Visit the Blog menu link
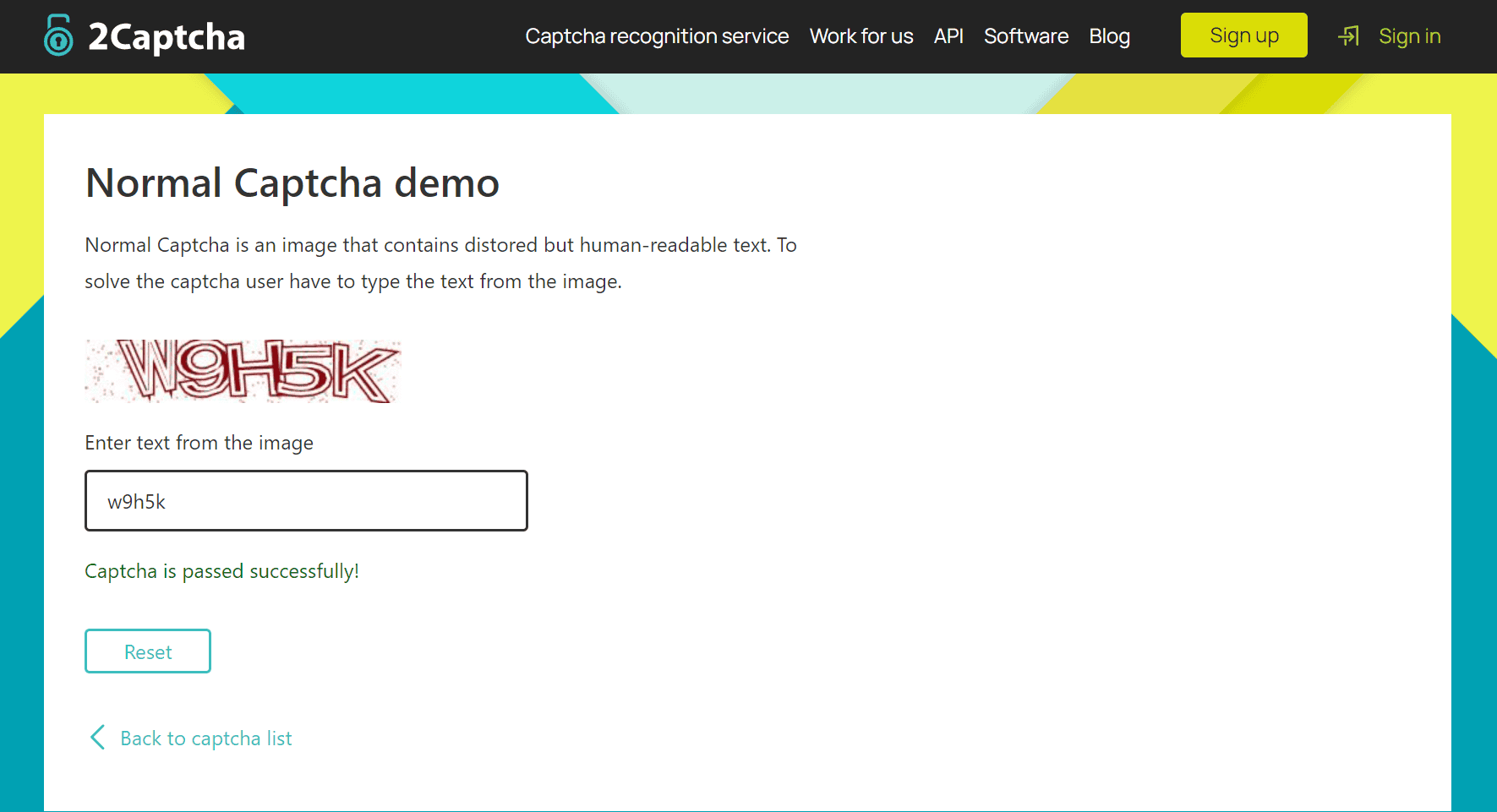Image resolution: width=1497 pixels, height=812 pixels. point(1109,36)
